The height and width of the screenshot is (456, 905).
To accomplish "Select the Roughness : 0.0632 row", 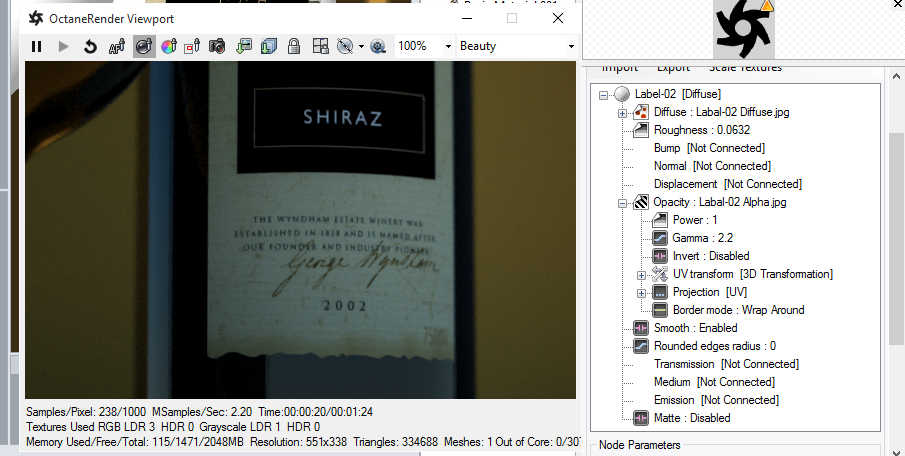I will (x=702, y=130).
